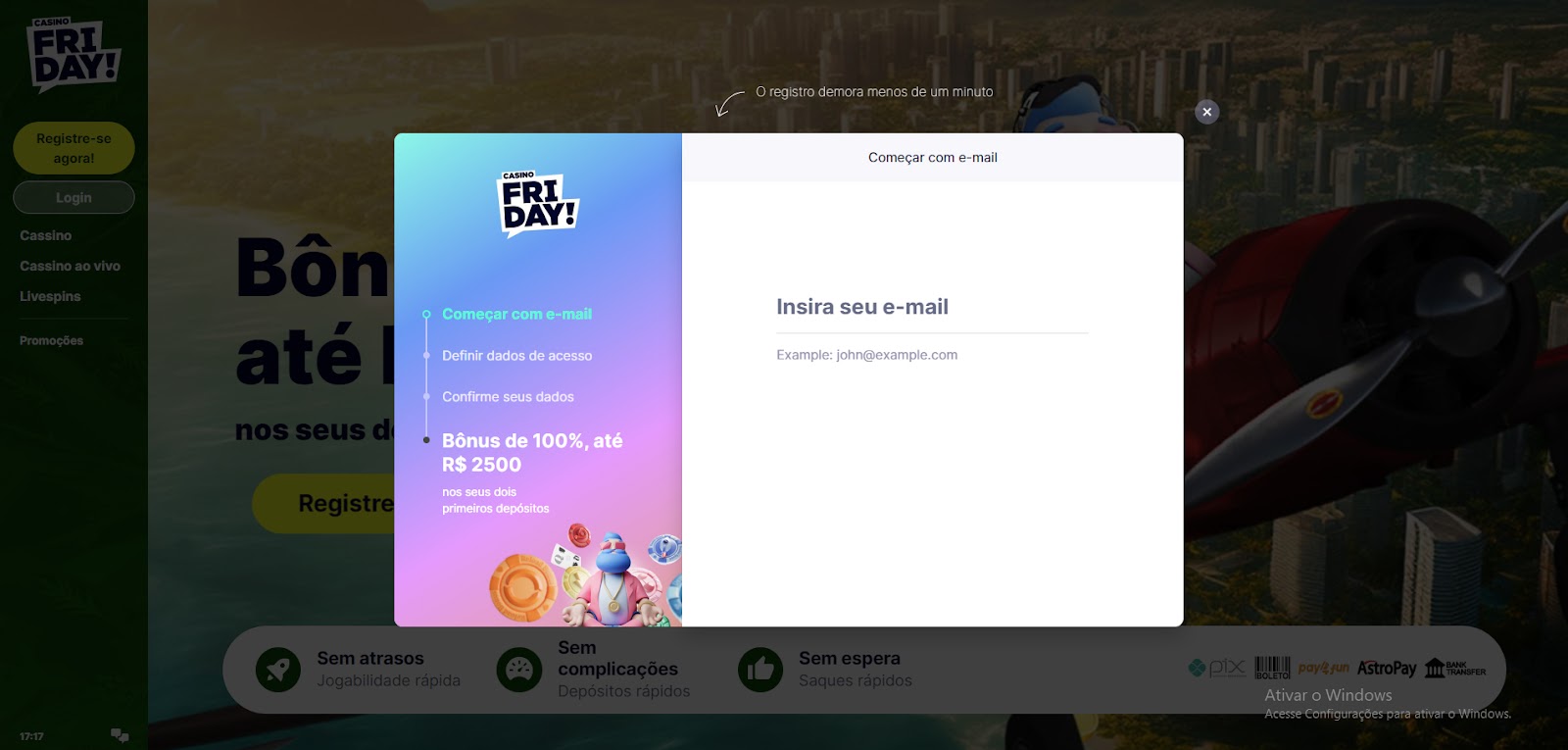Select the Começar com e-mail step
The image size is (1568, 750).
(x=516, y=314)
